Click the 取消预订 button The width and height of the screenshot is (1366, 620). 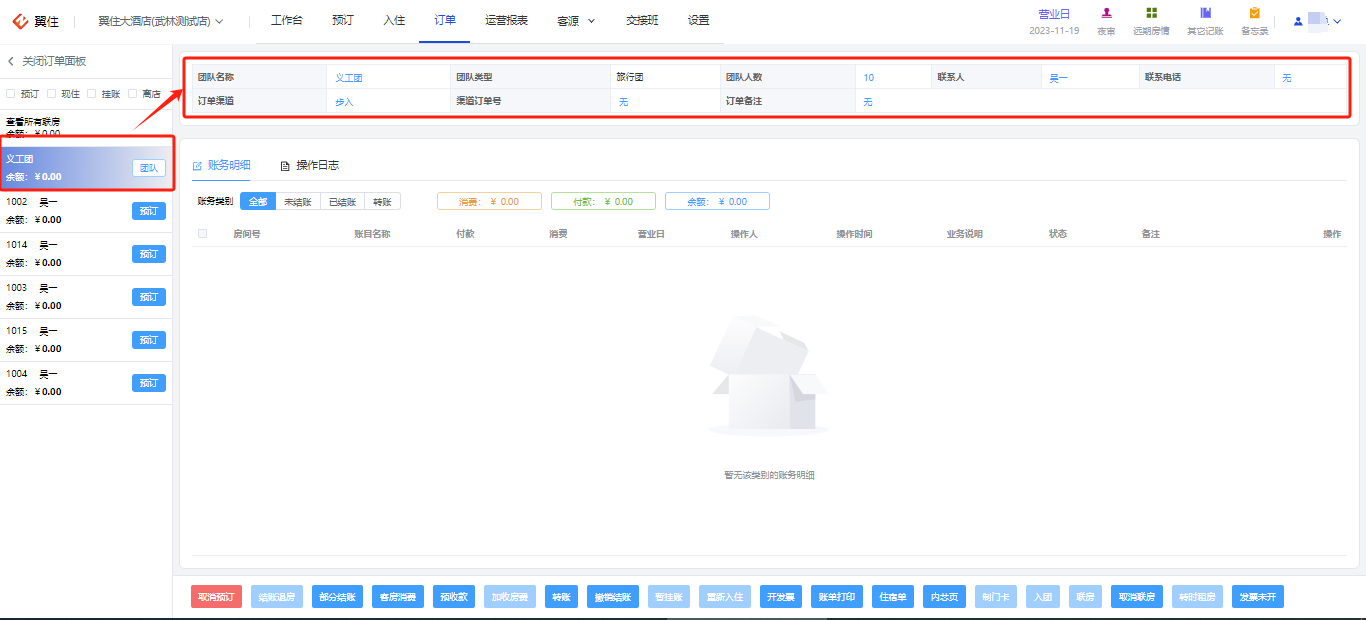tap(217, 597)
